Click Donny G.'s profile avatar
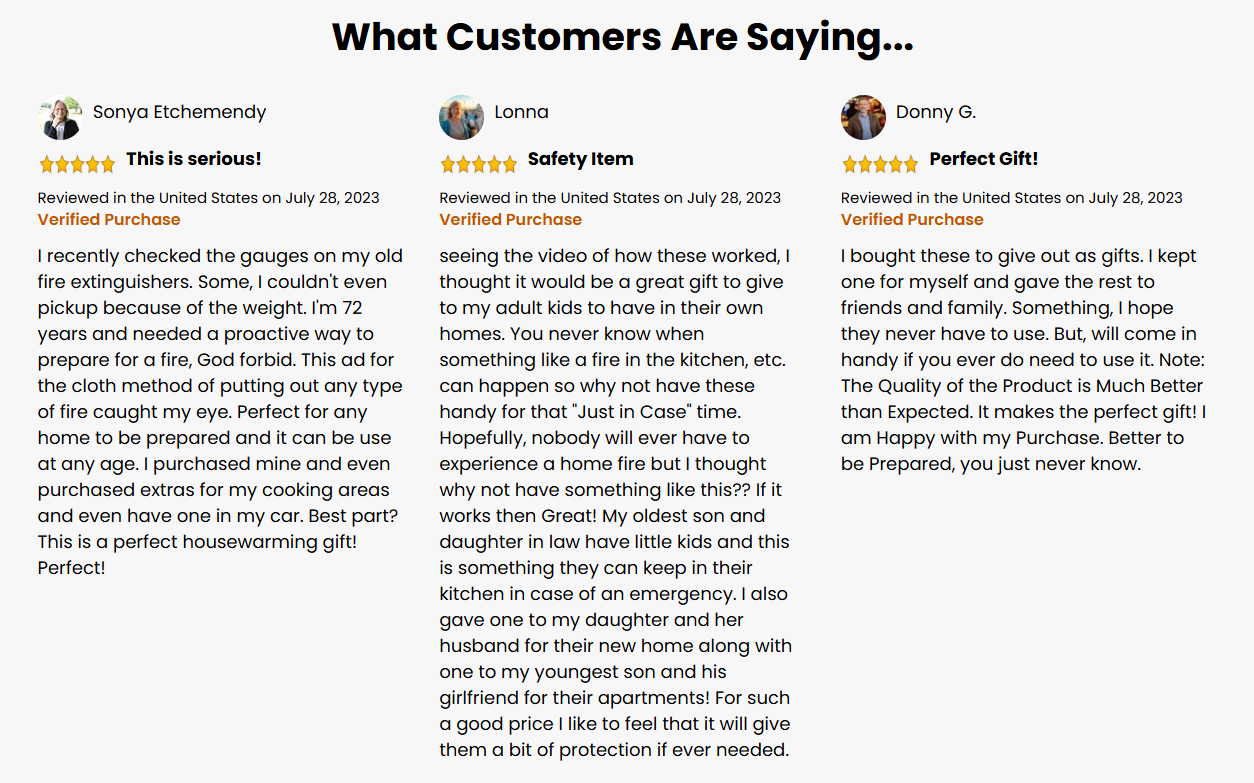 click(x=863, y=117)
